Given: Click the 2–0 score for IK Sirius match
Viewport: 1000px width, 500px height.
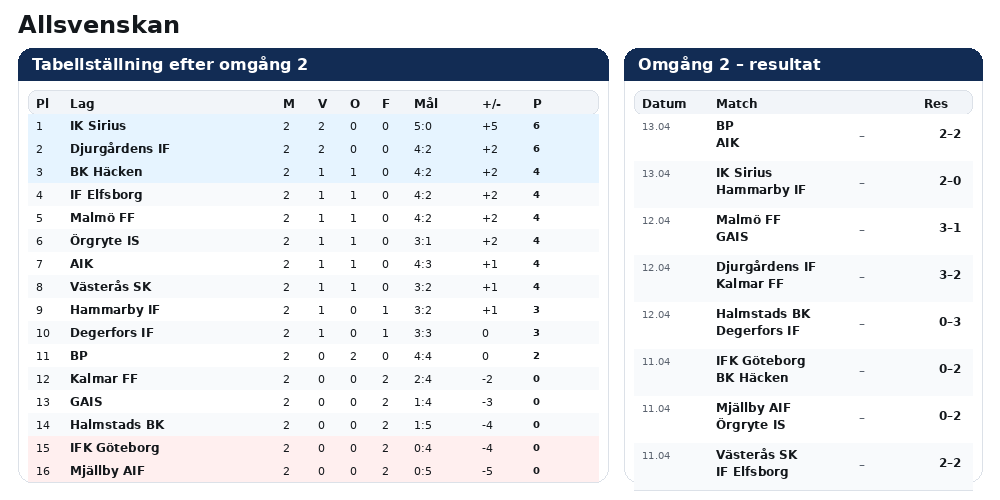Looking at the screenshot, I should coord(949,181).
